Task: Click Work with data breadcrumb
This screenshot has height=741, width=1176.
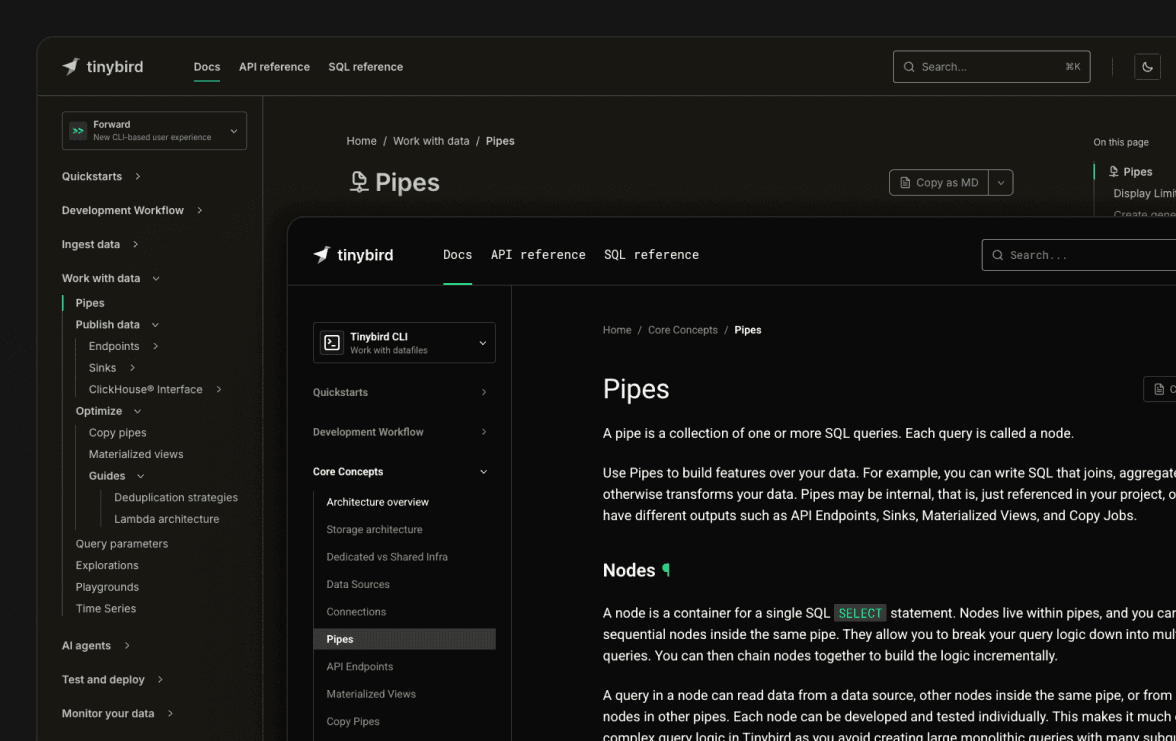Action: point(431,141)
